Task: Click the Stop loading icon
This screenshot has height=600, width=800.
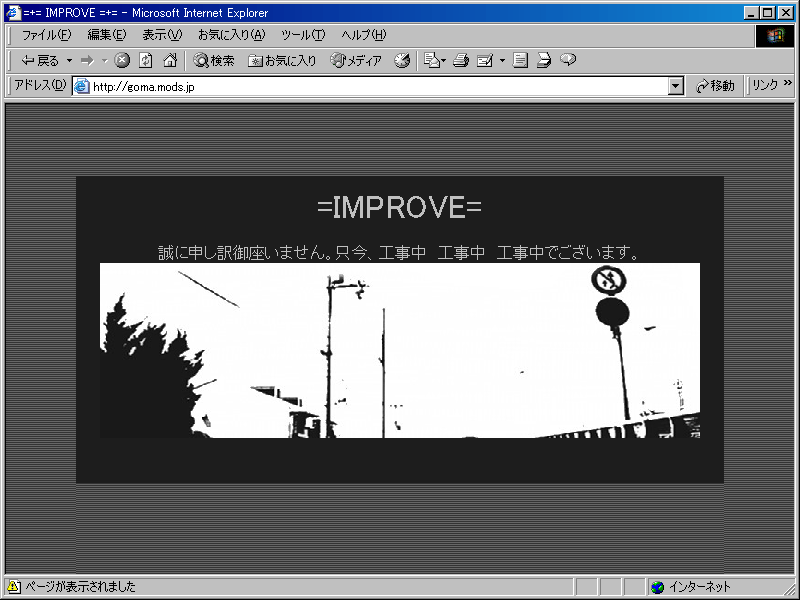Action: pyautogui.click(x=121, y=61)
